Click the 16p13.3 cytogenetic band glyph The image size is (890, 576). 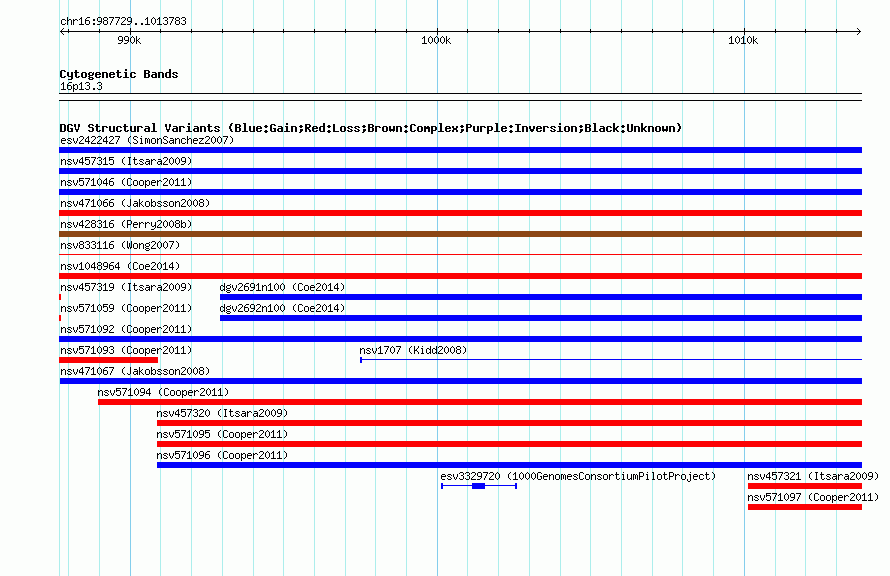pyautogui.click(x=460, y=97)
